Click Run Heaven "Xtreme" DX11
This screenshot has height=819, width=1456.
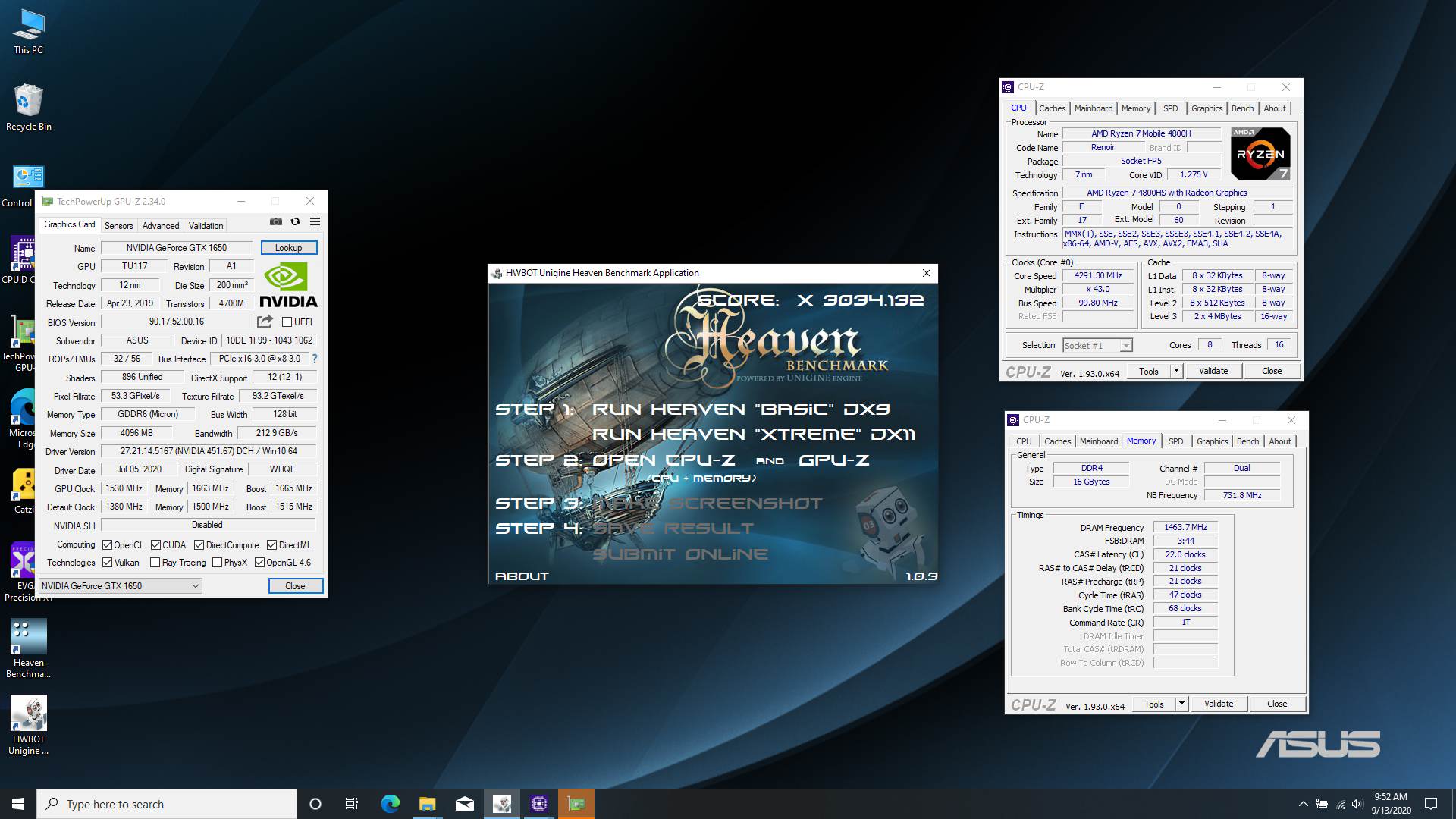[x=754, y=435]
